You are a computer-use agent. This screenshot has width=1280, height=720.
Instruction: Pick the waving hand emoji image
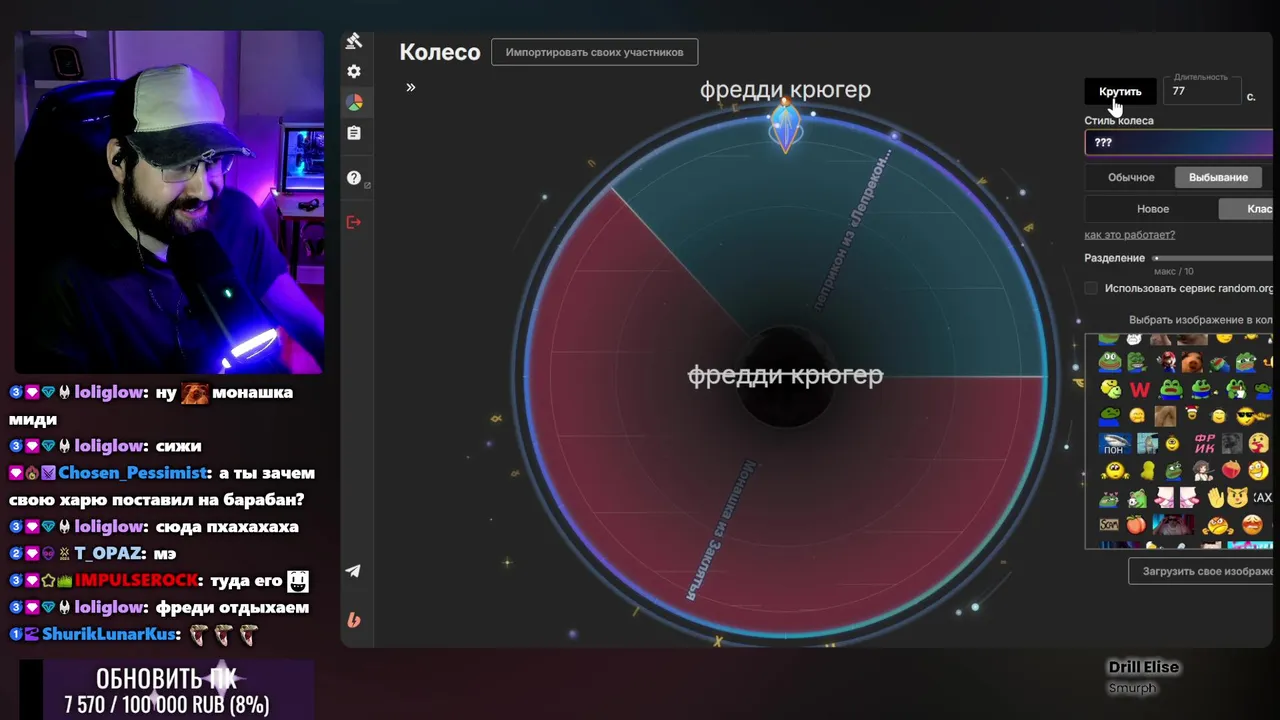tap(1216, 497)
